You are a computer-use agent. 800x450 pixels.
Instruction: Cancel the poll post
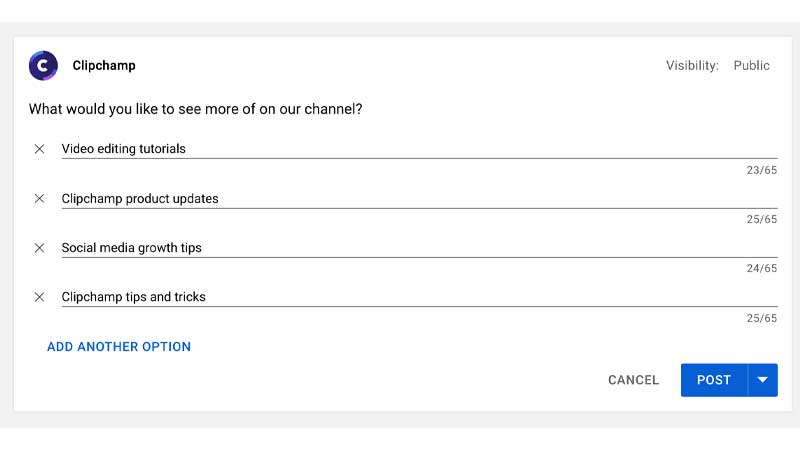pos(634,380)
